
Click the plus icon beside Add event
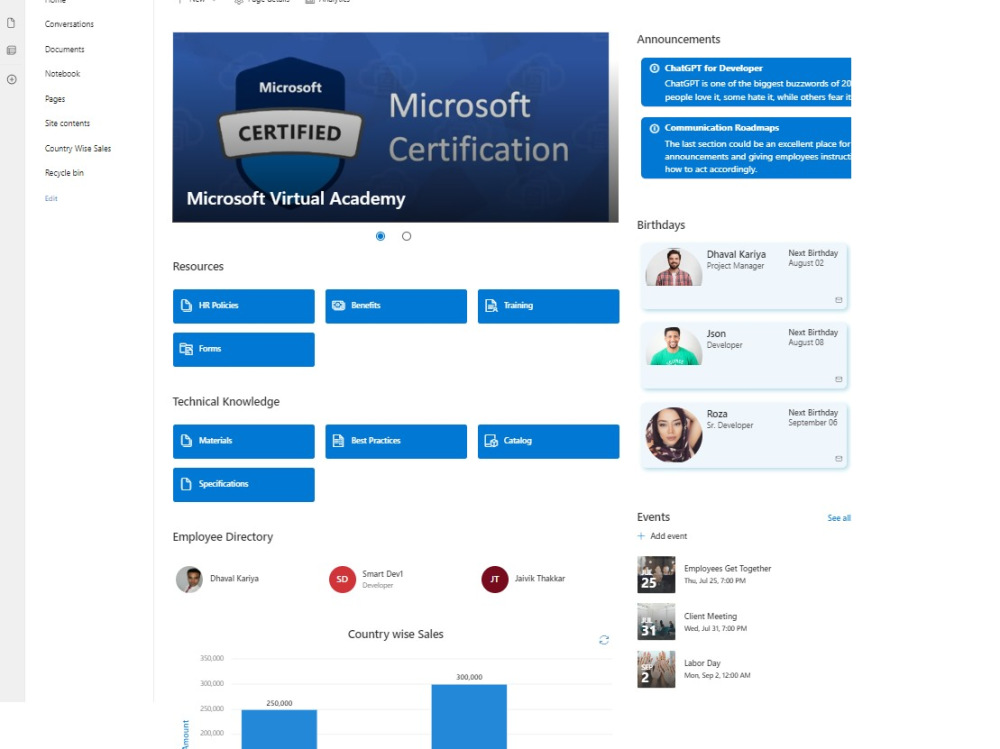pyautogui.click(x=641, y=536)
